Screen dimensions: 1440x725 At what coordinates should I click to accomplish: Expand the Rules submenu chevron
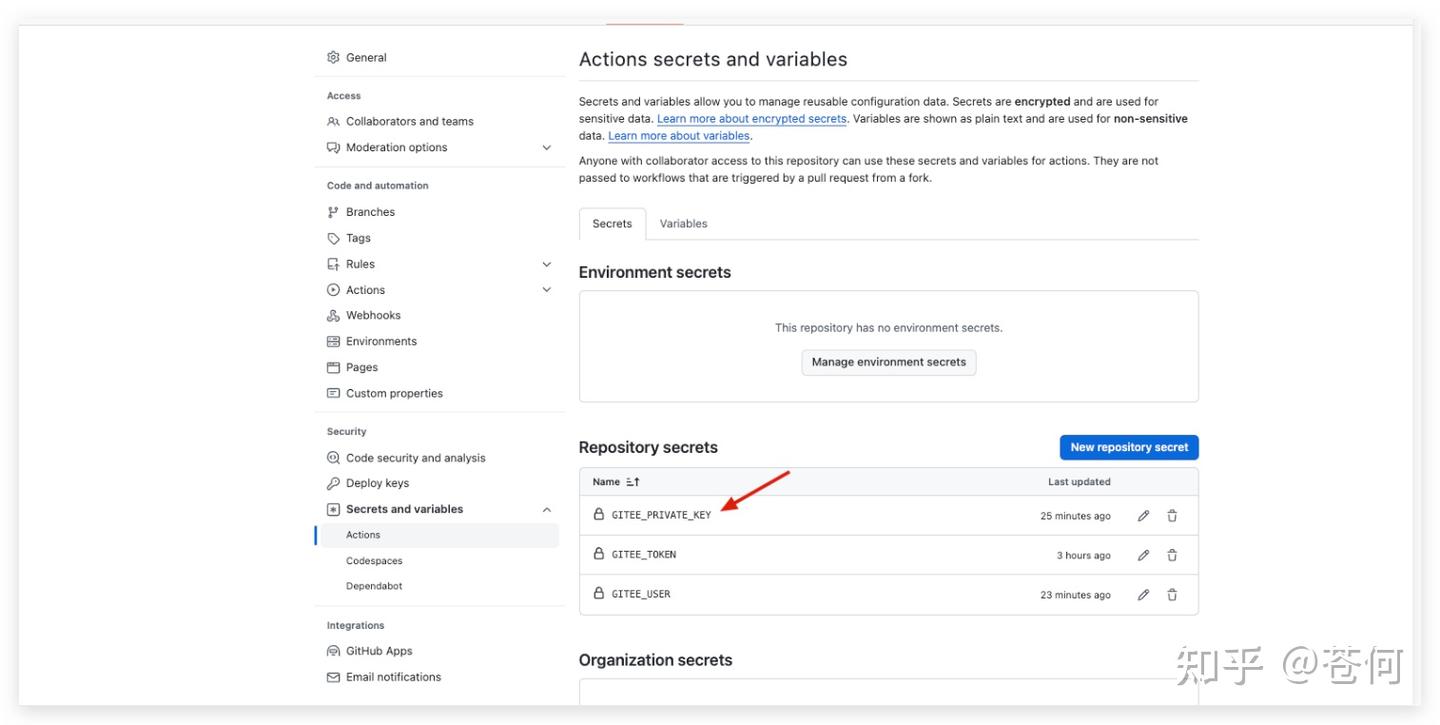pyautogui.click(x=546, y=264)
